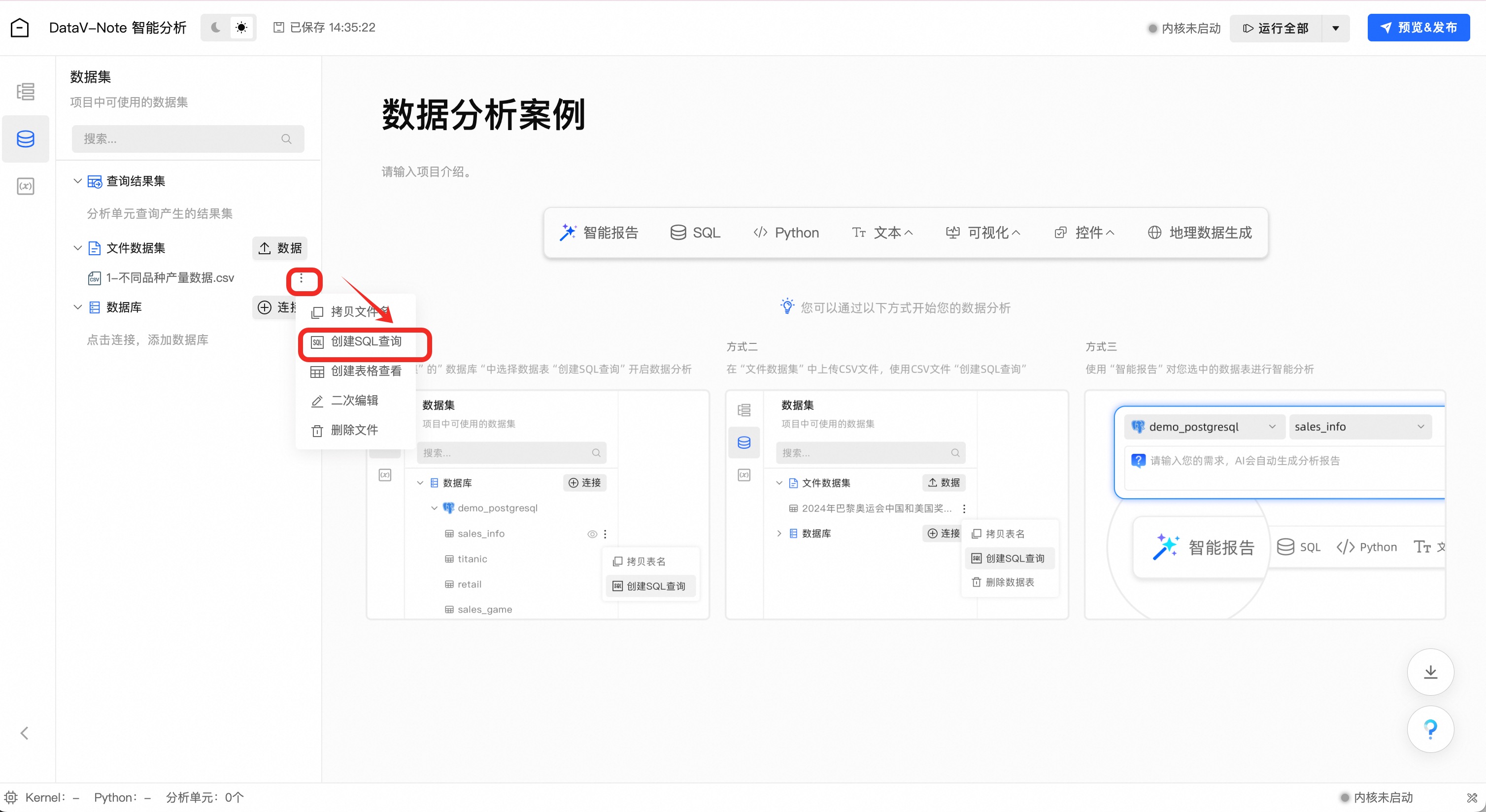This screenshot has height=812, width=1486.
Task: Click the 预览&发布 button
Action: [1418, 28]
